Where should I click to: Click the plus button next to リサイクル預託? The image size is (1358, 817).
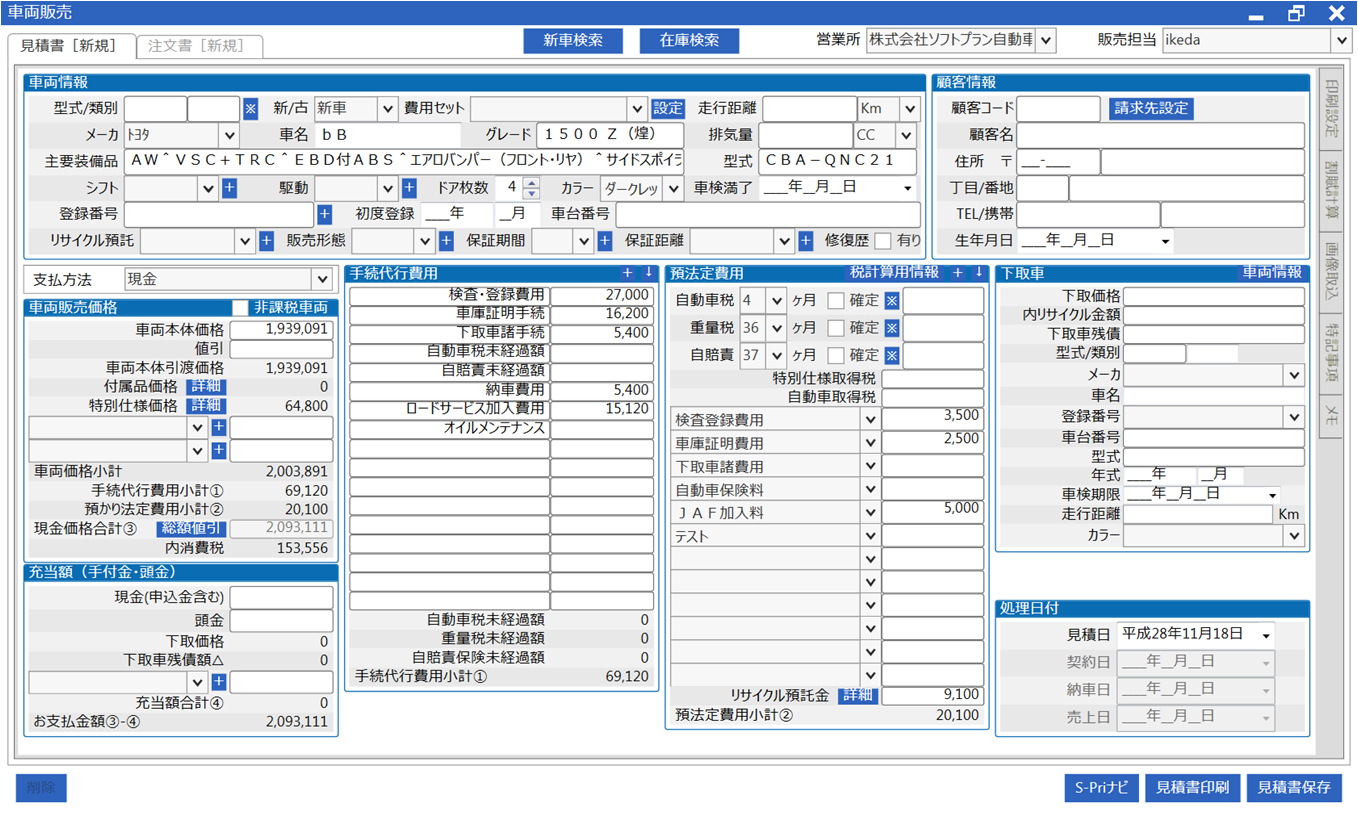click(x=266, y=241)
